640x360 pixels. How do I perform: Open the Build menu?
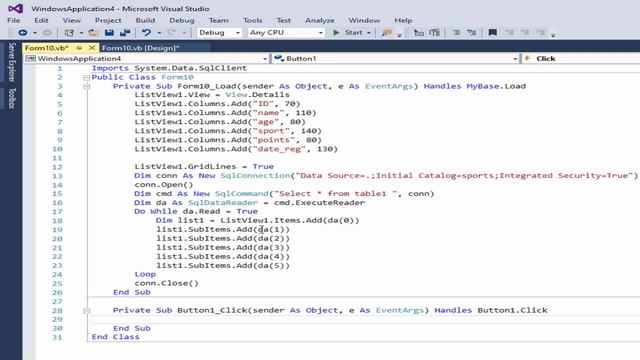145,20
